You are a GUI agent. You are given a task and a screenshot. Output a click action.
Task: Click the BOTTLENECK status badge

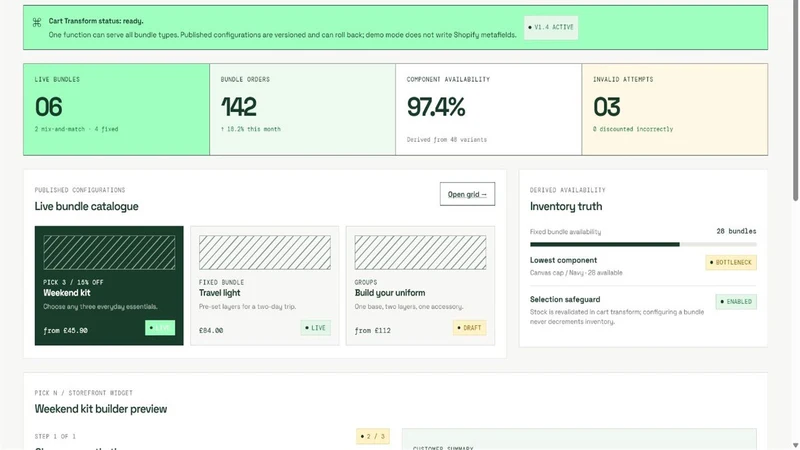pos(731,262)
